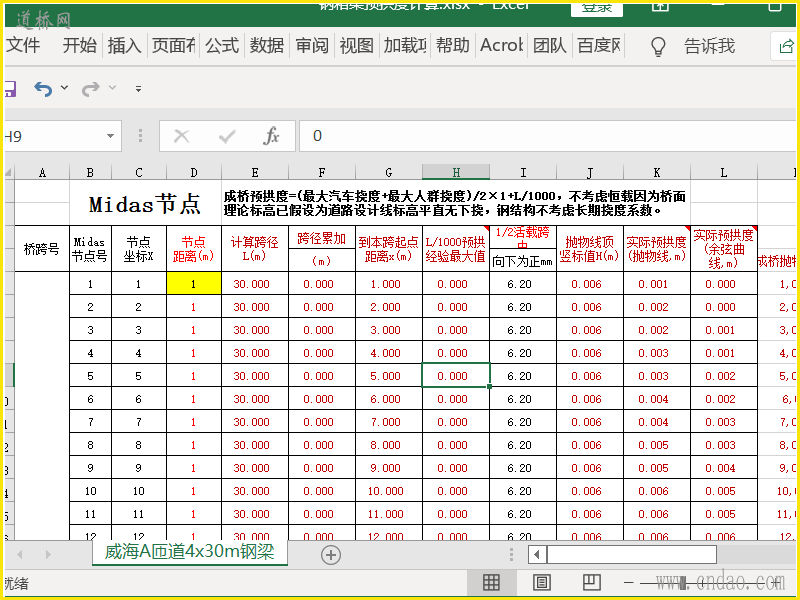Switch to Page Break Preview icon
The image size is (800, 600).
591,582
